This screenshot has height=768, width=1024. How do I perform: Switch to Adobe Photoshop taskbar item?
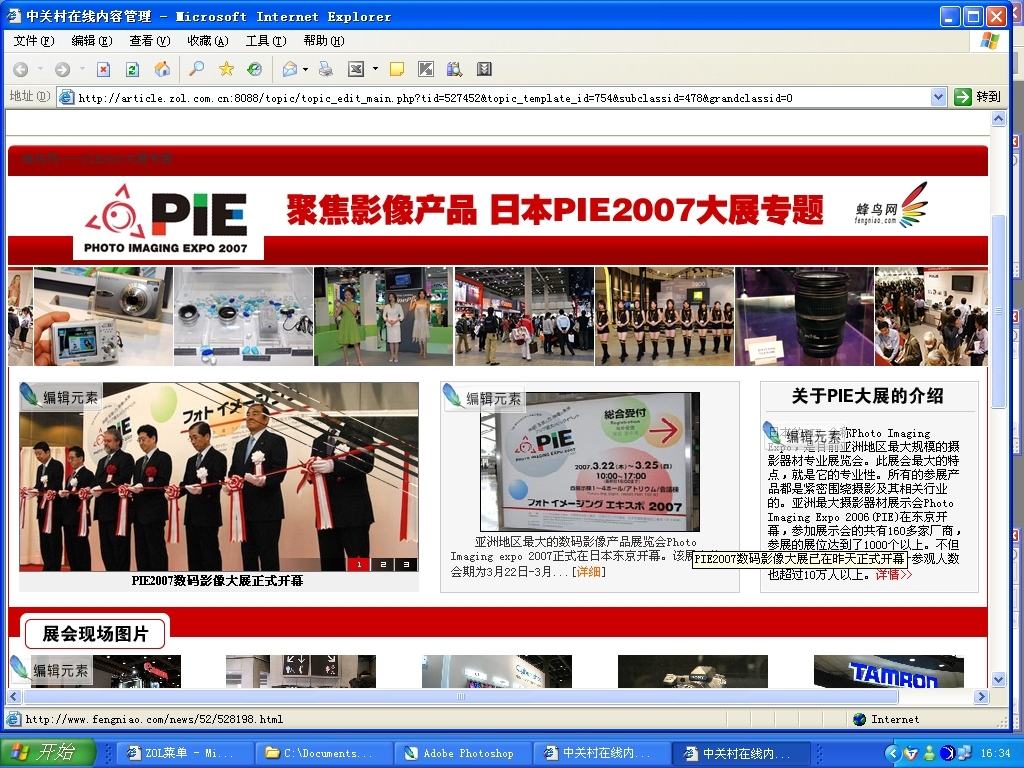tap(465, 753)
